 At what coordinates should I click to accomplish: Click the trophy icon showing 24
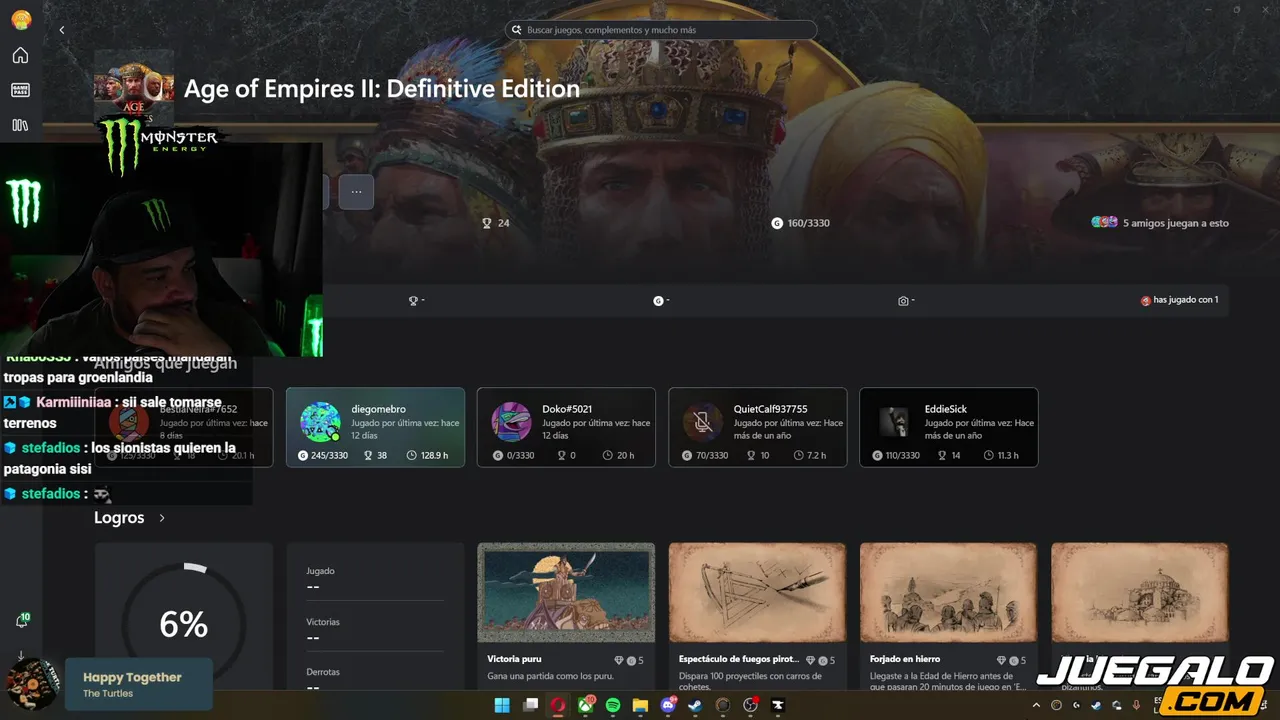[x=487, y=223]
